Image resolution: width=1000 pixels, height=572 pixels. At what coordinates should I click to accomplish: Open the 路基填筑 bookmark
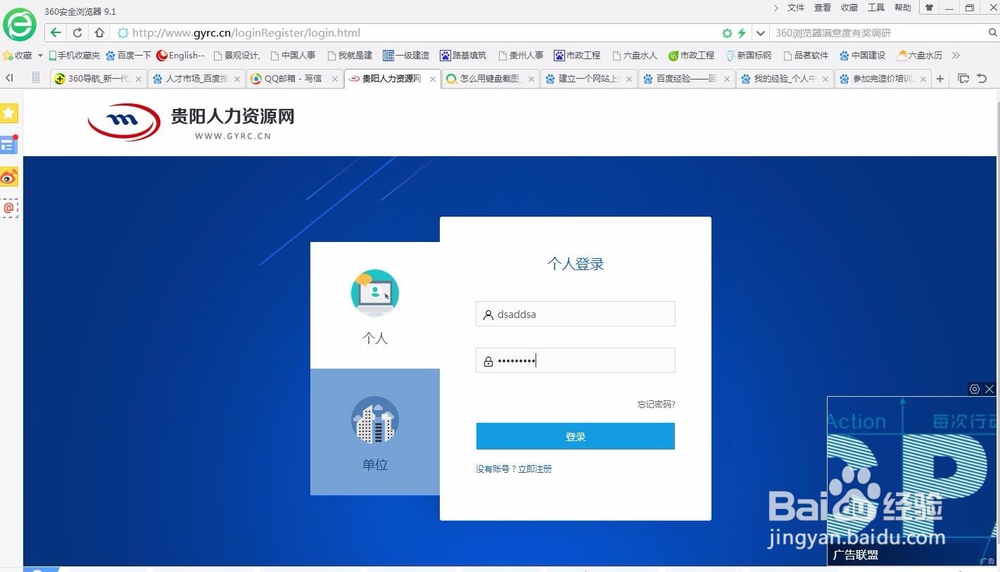tap(463, 55)
